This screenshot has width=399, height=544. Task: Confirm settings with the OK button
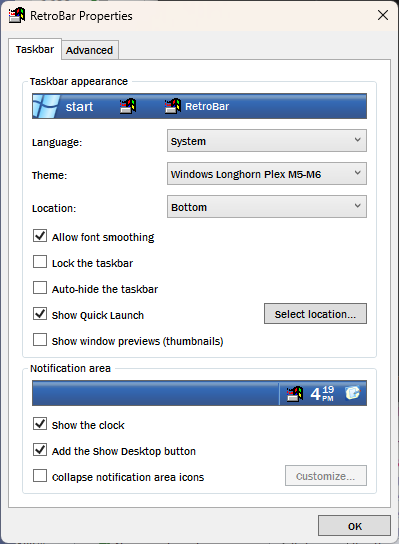(354, 526)
